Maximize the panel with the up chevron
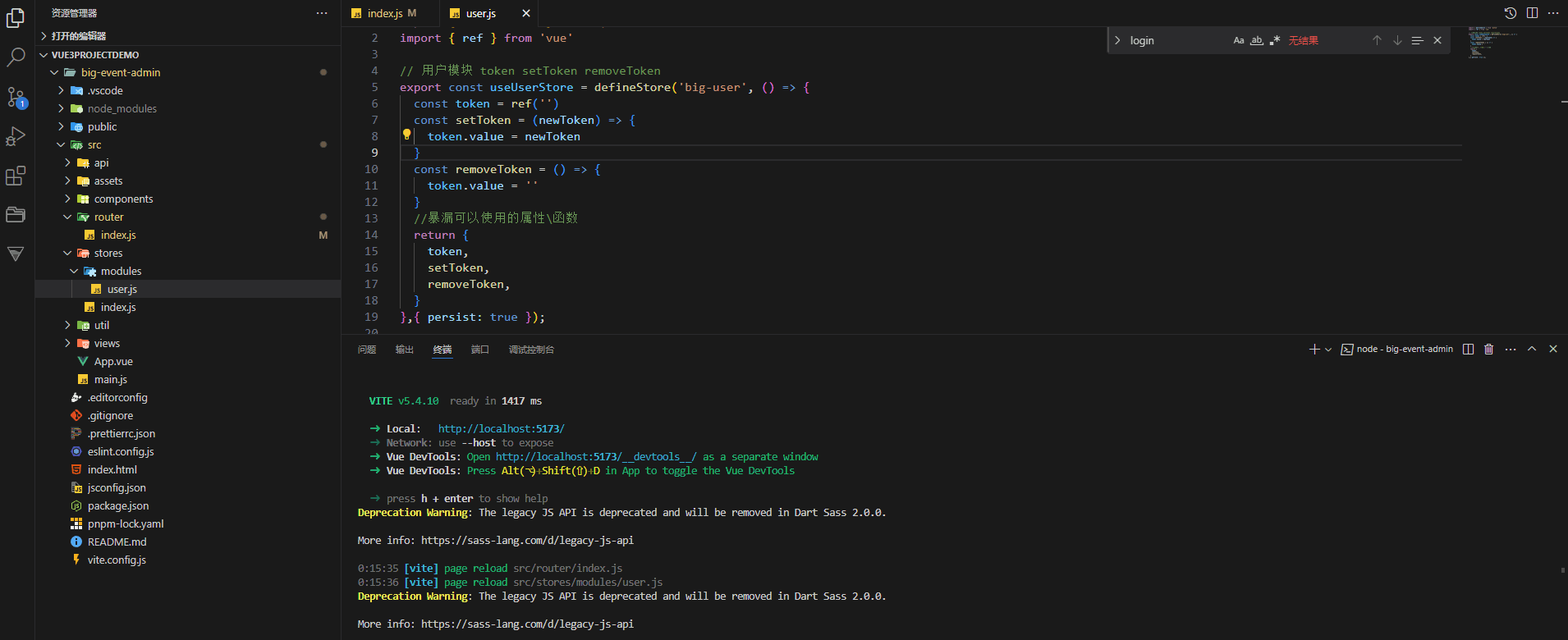This screenshot has height=640, width=1568. 1532,350
